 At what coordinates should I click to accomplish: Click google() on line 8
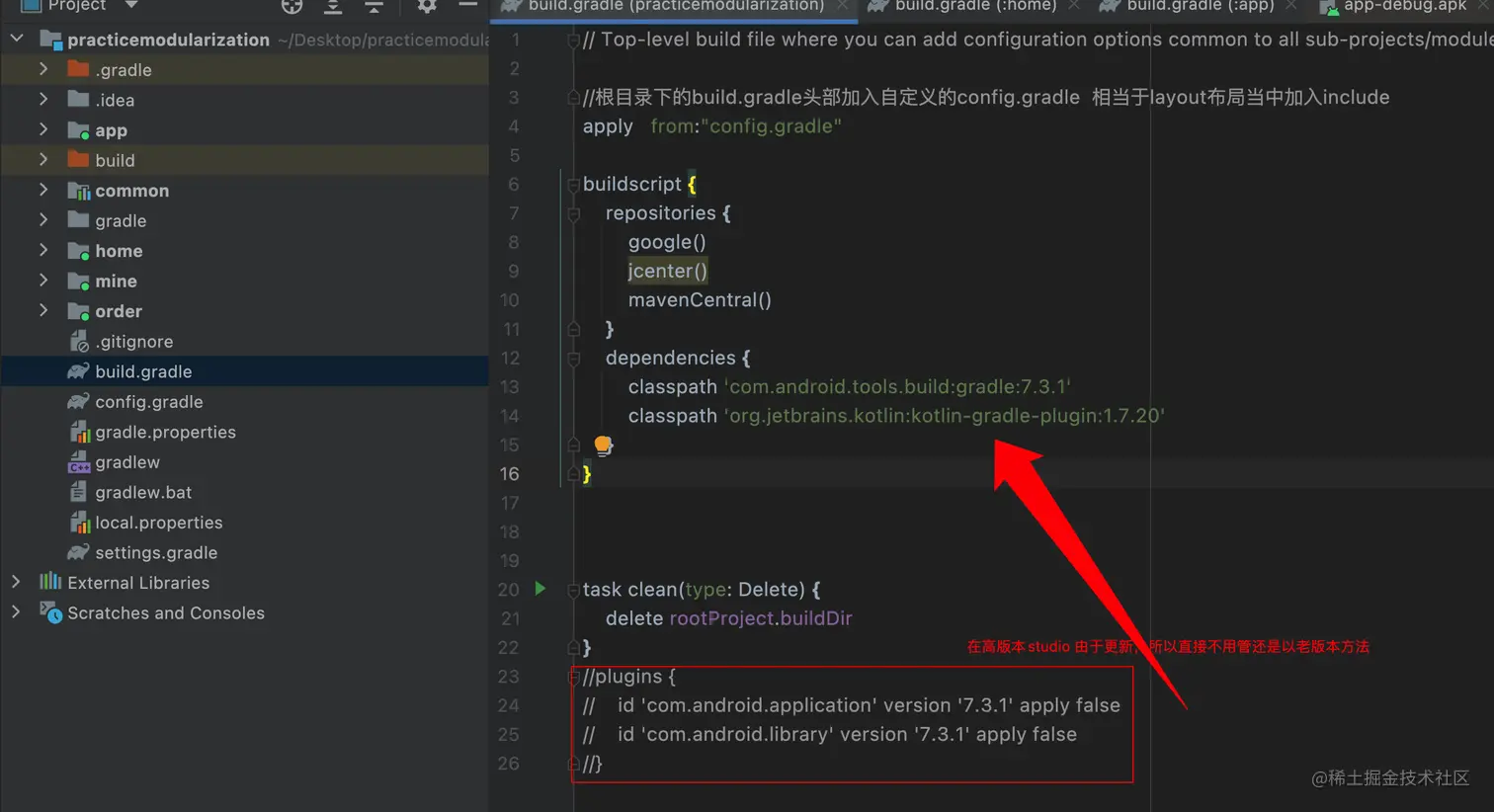tap(667, 242)
